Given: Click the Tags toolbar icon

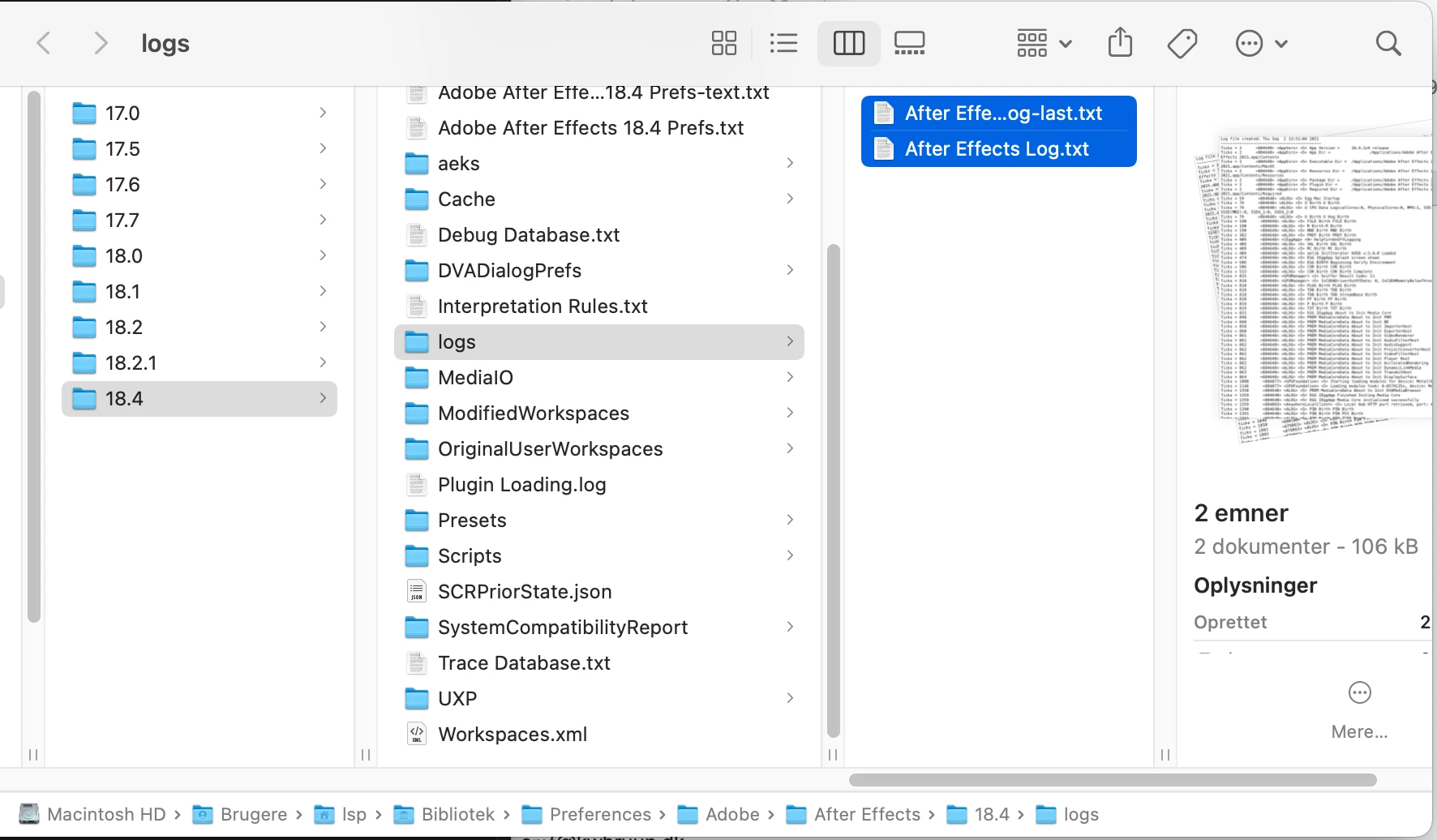Looking at the screenshot, I should (x=1182, y=43).
